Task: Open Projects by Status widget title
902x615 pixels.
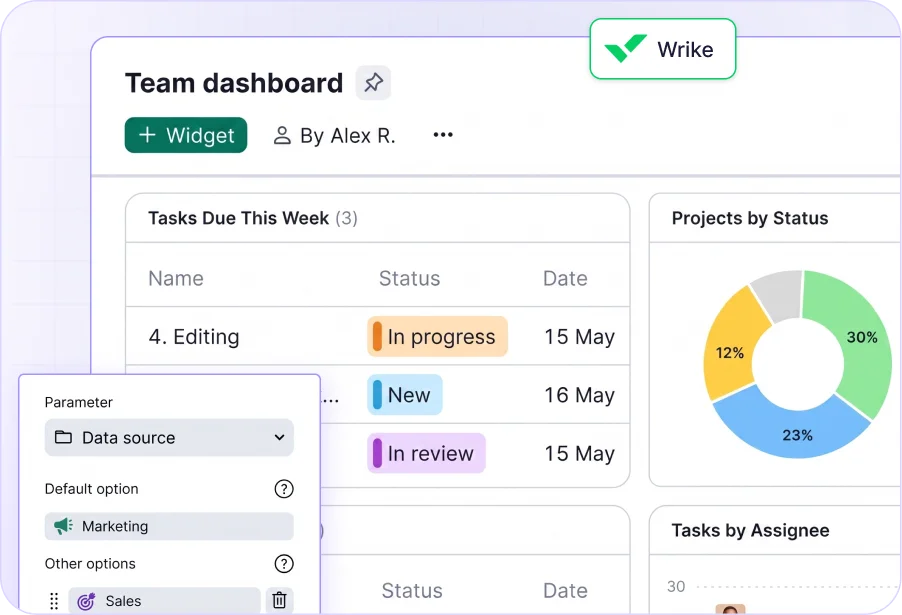Action: pyautogui.click(x=750, y=218)
